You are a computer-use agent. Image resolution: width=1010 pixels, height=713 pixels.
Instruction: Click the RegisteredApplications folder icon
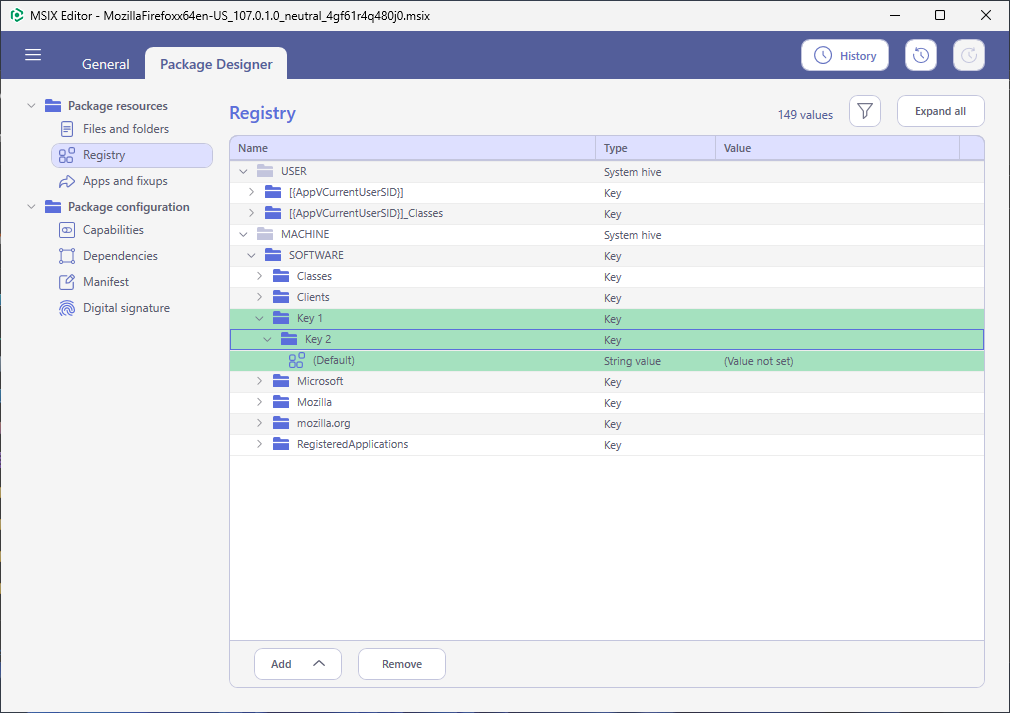[281, 444]
